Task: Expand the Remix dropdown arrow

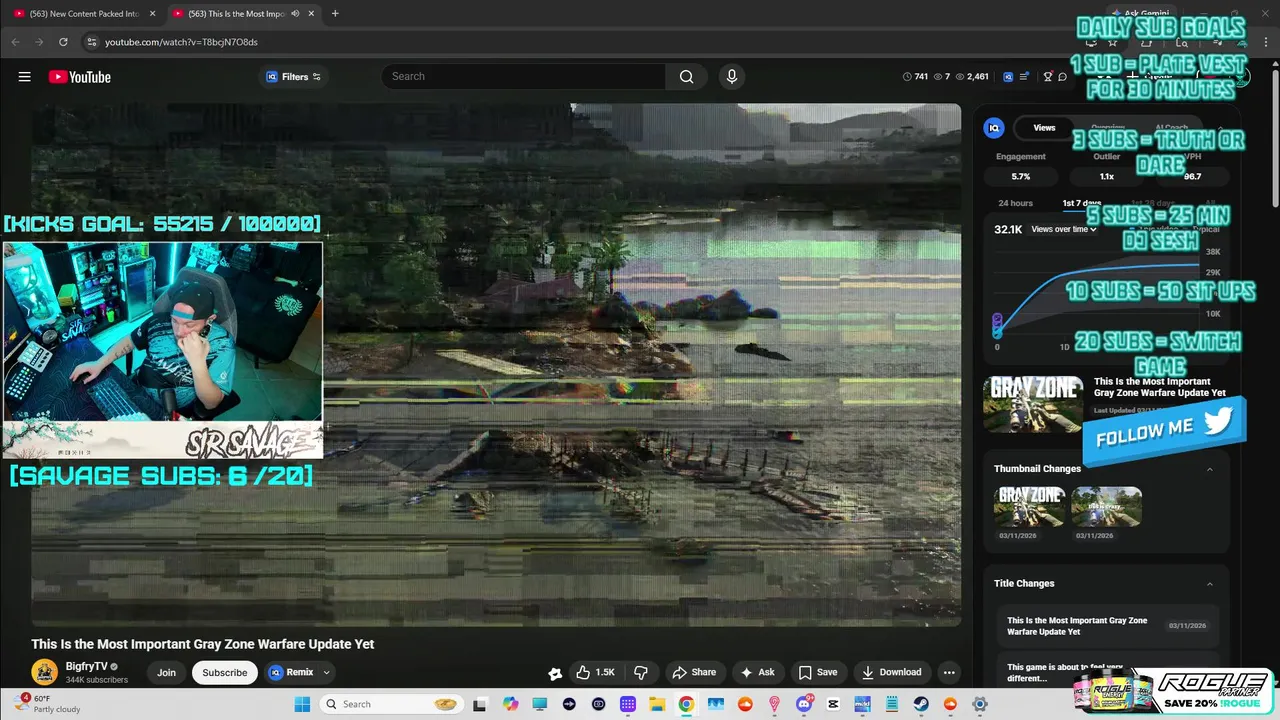Action: (326, 672)
